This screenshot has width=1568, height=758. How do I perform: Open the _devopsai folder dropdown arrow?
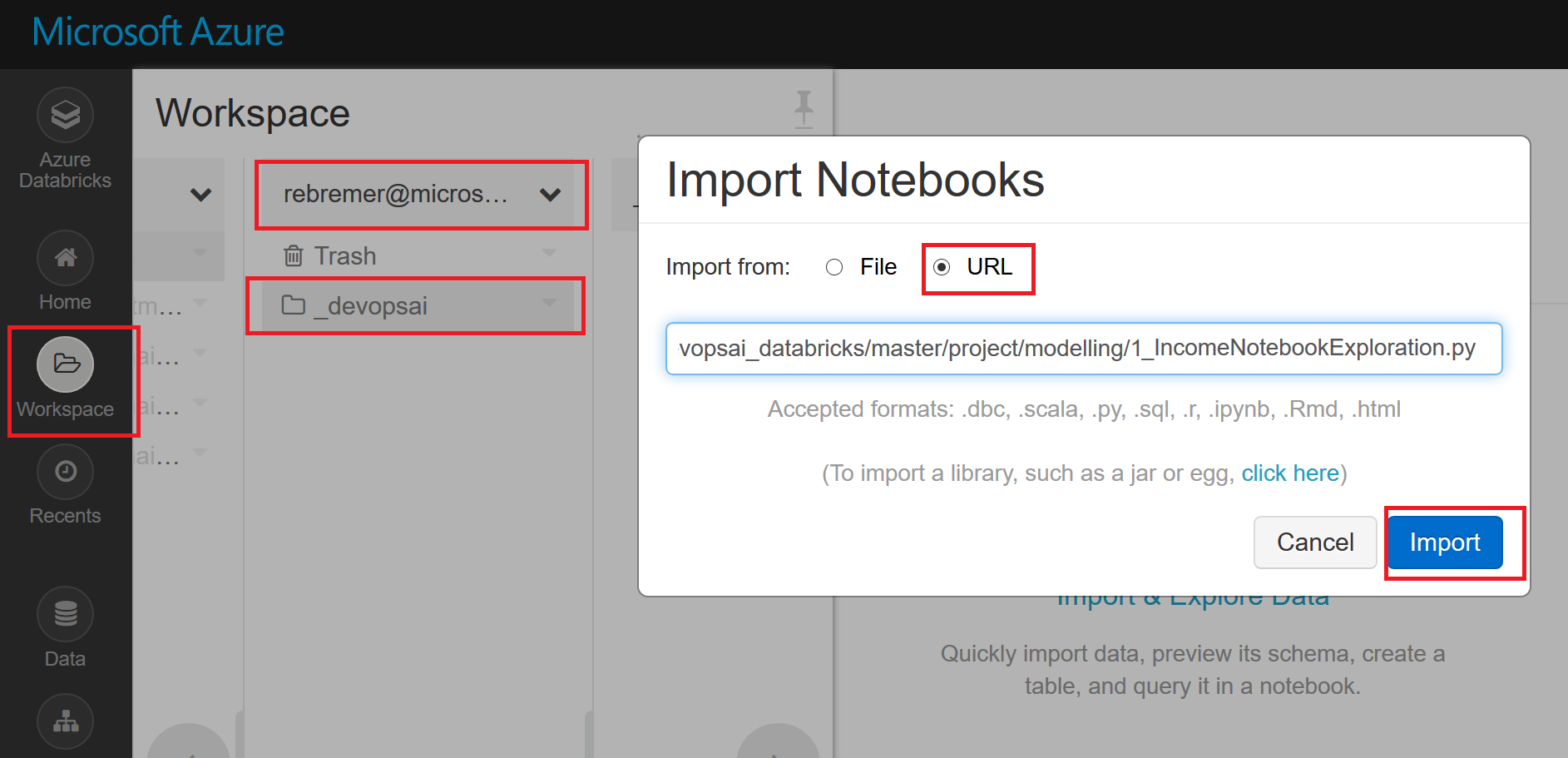[x=549, y=304]
